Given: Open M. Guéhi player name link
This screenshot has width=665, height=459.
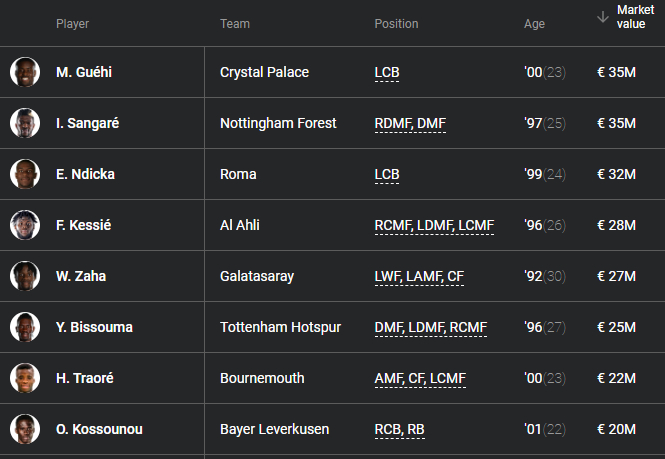Looking at the screenshot, I should (x=86, y=72).
